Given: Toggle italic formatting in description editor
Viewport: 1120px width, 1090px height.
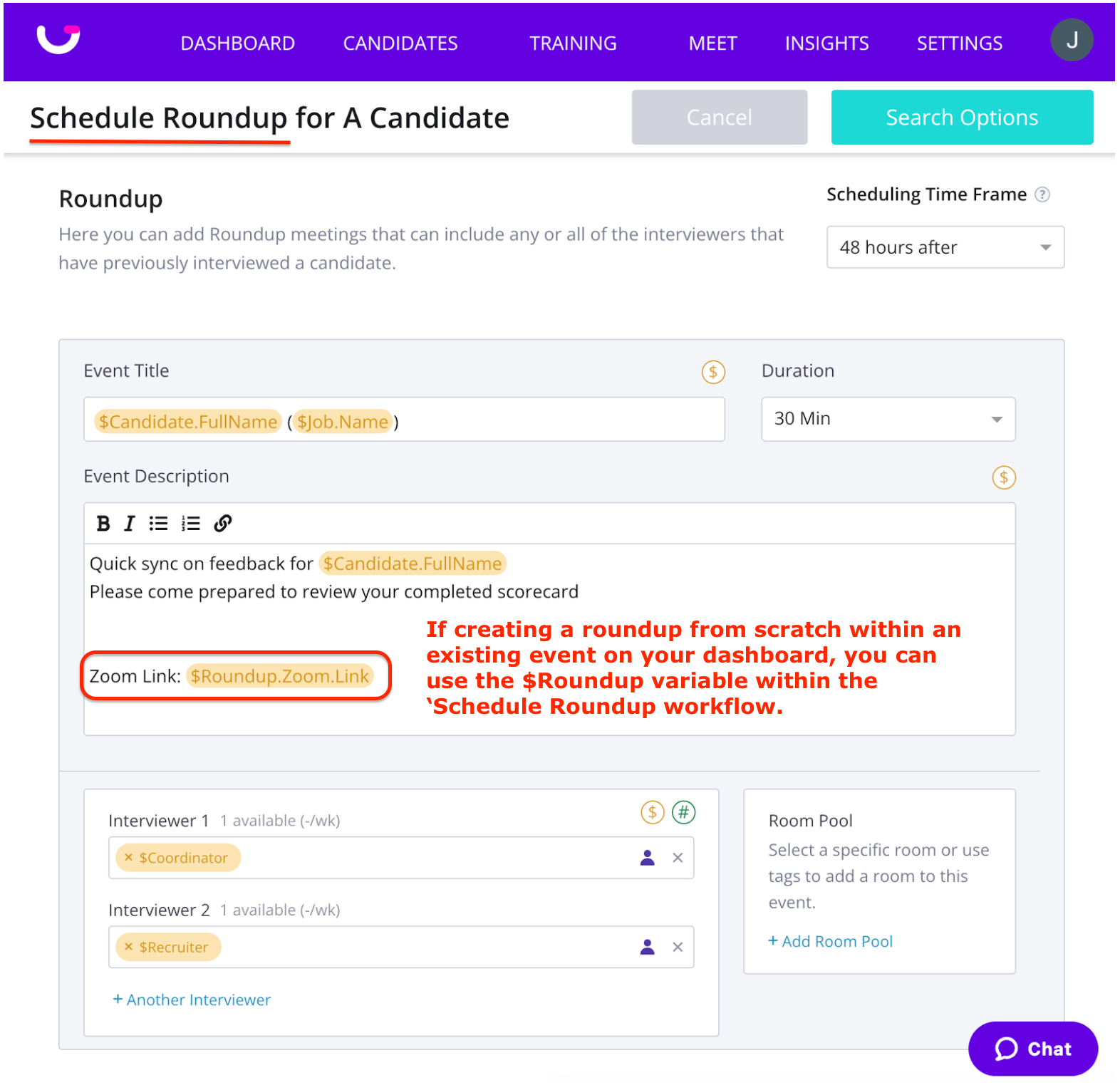Looking at the screenshot, I should (x=129, y=524).
